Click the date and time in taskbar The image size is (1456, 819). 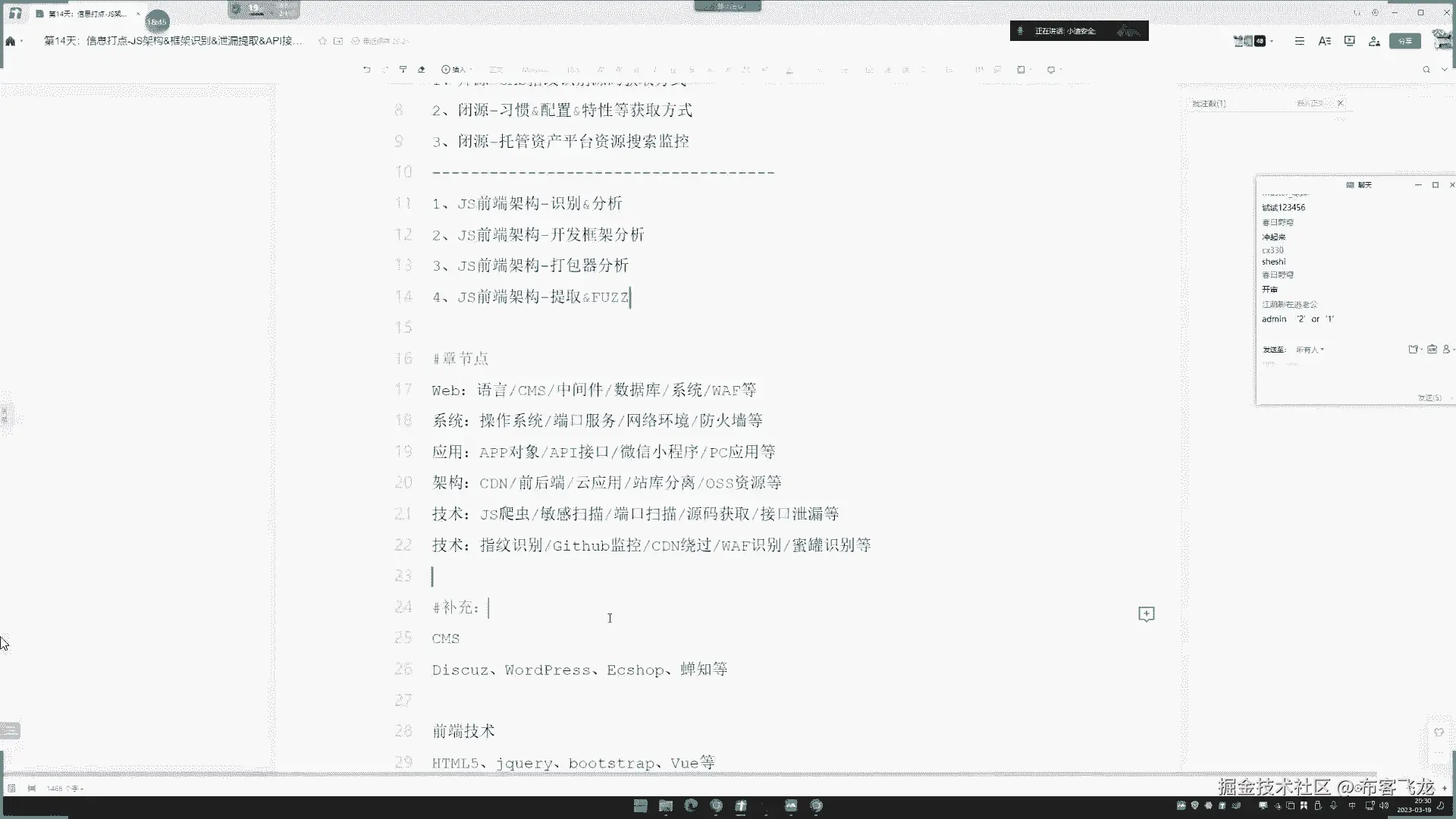click(1414, 805)
